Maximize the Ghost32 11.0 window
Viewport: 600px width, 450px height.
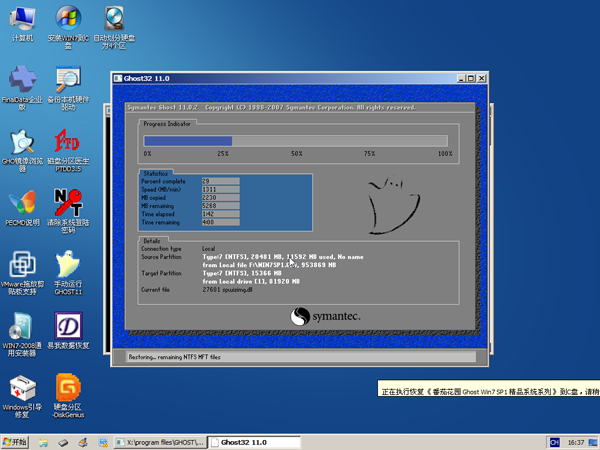(x=471, y=78)
